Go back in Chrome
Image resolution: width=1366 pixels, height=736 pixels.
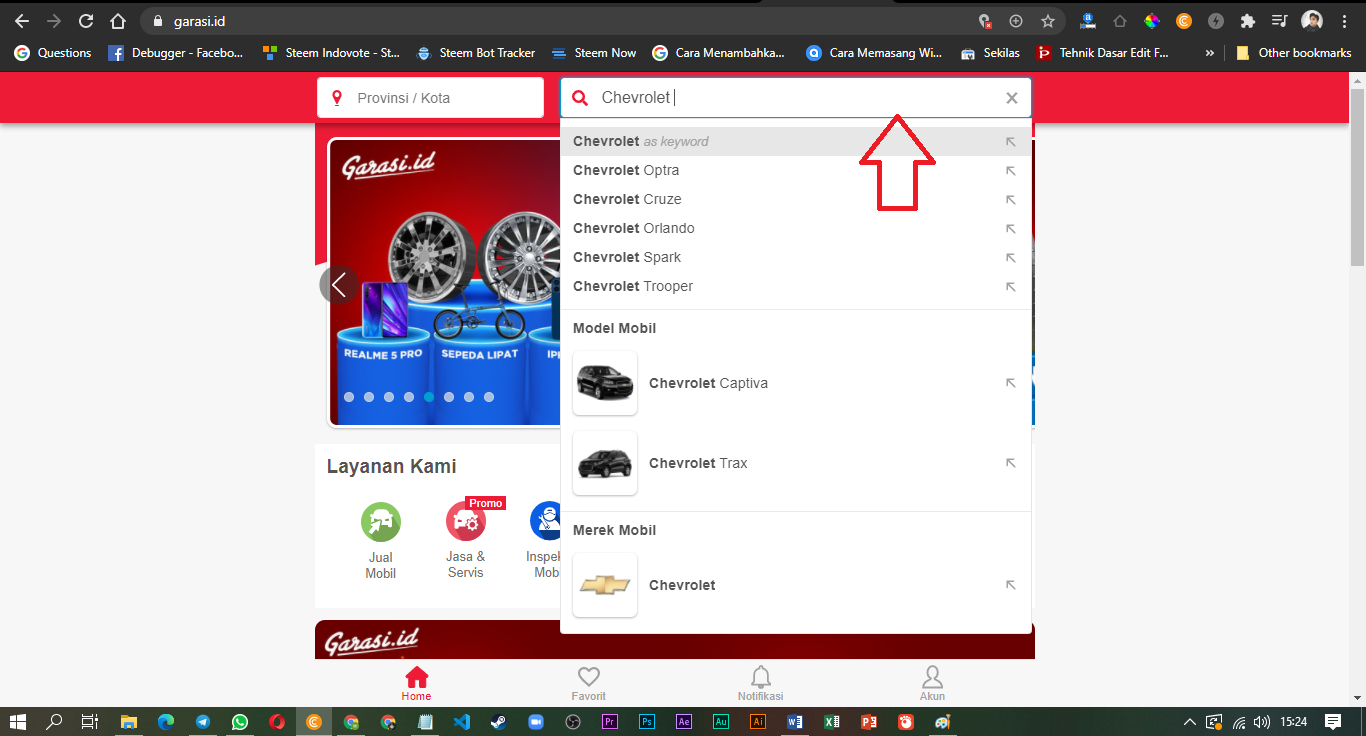click(x=22, y=21)
